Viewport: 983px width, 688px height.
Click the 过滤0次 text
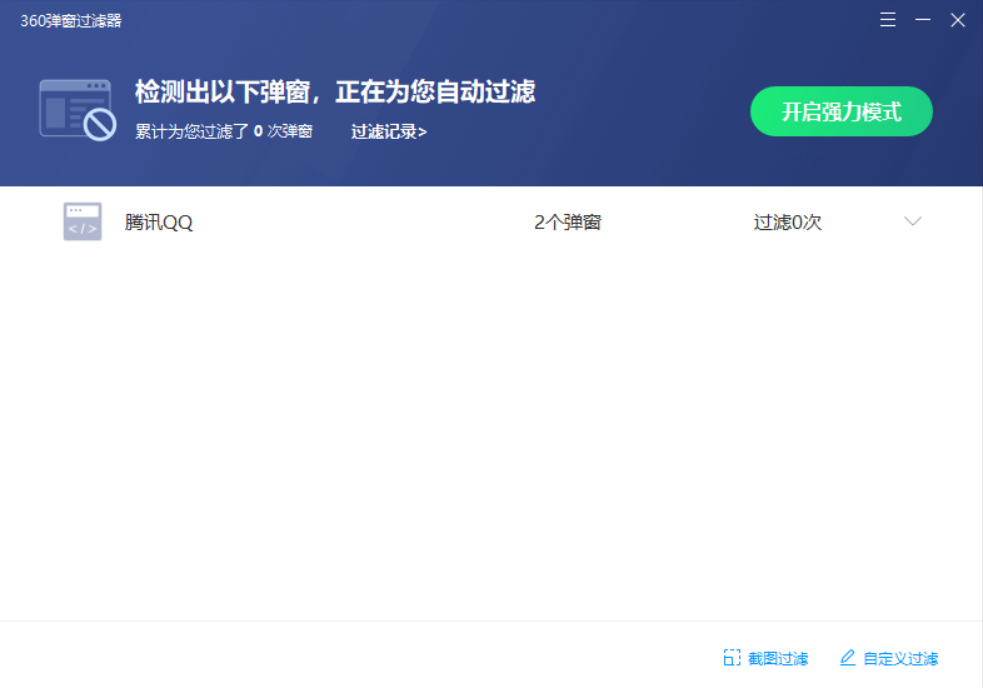[787, 222]
